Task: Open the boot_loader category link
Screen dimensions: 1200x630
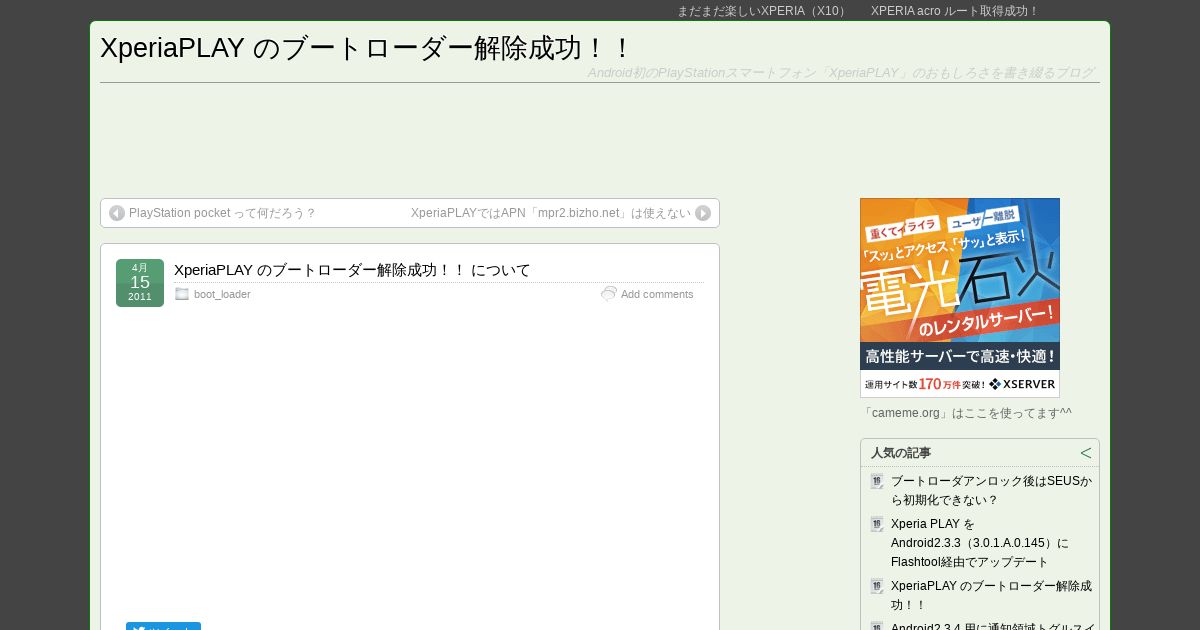Action: [222, 294]
